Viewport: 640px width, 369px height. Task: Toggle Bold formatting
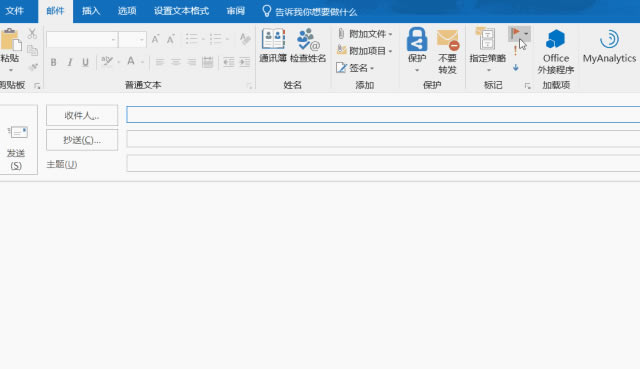point(53,62)
